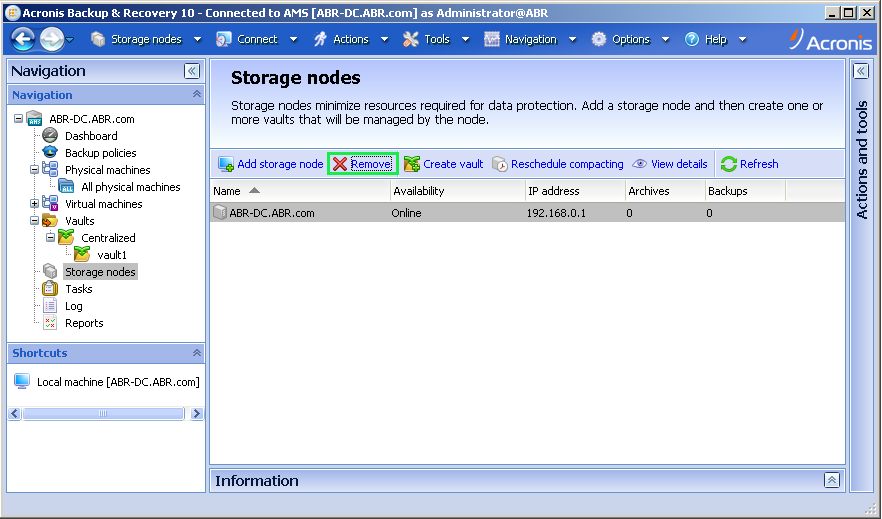This screenshot has width=882, height=519.
Task: Click the vault1 folder icon
Action: (x=82, y=254)
